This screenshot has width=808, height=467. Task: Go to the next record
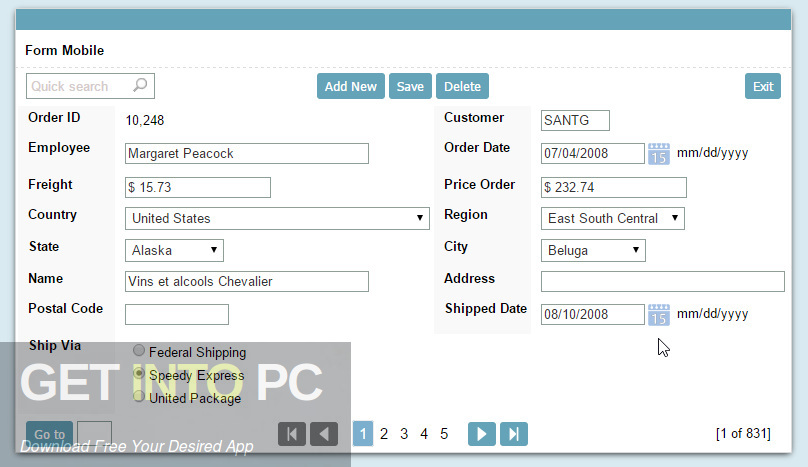click(482, 434)
